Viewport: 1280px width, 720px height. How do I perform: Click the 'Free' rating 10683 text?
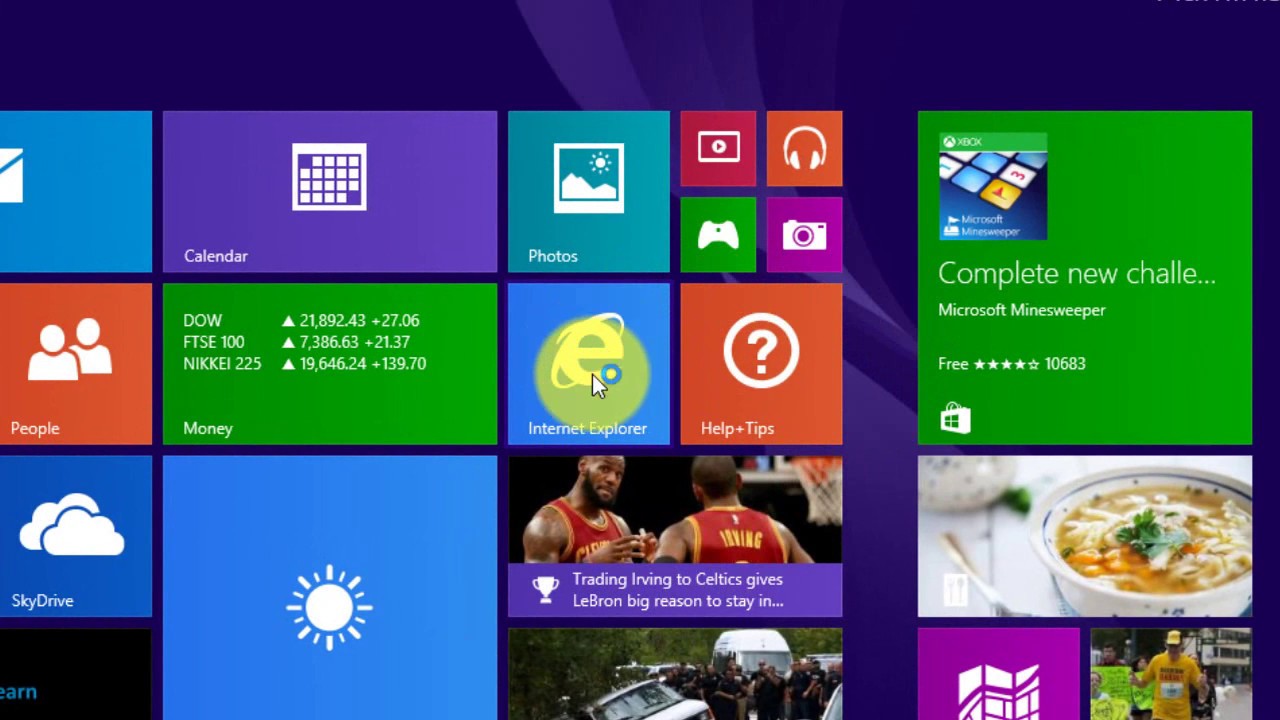pos(1012,364)
